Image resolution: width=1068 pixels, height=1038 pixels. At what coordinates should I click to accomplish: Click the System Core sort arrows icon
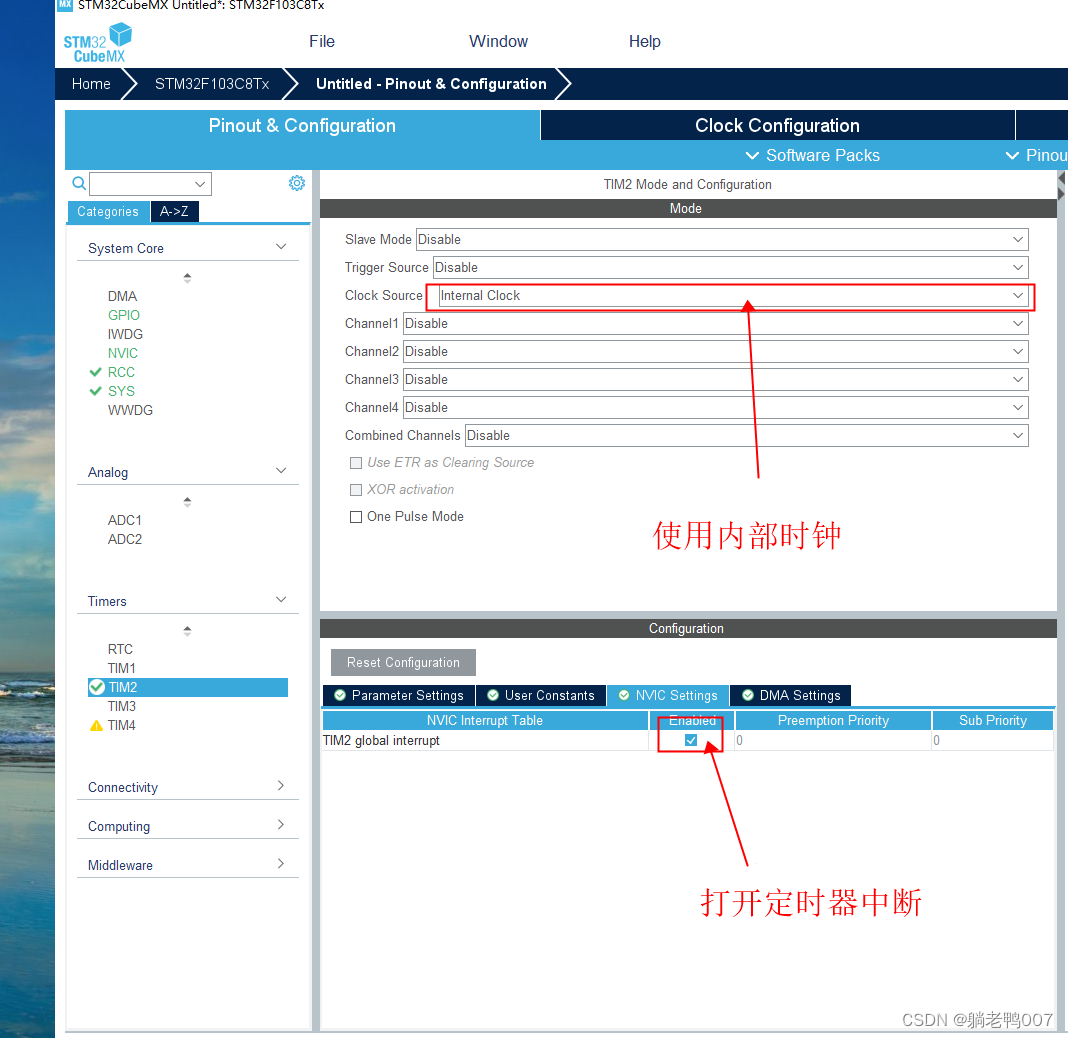187,278
